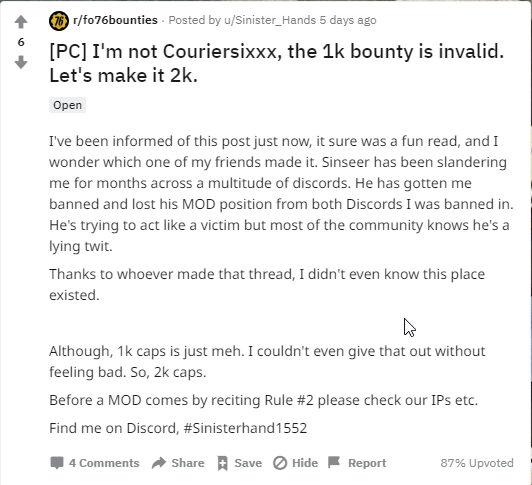Viewport: 532px width, 485px height.
Task: Click the Share text label
Action: (x=188, y=463)
